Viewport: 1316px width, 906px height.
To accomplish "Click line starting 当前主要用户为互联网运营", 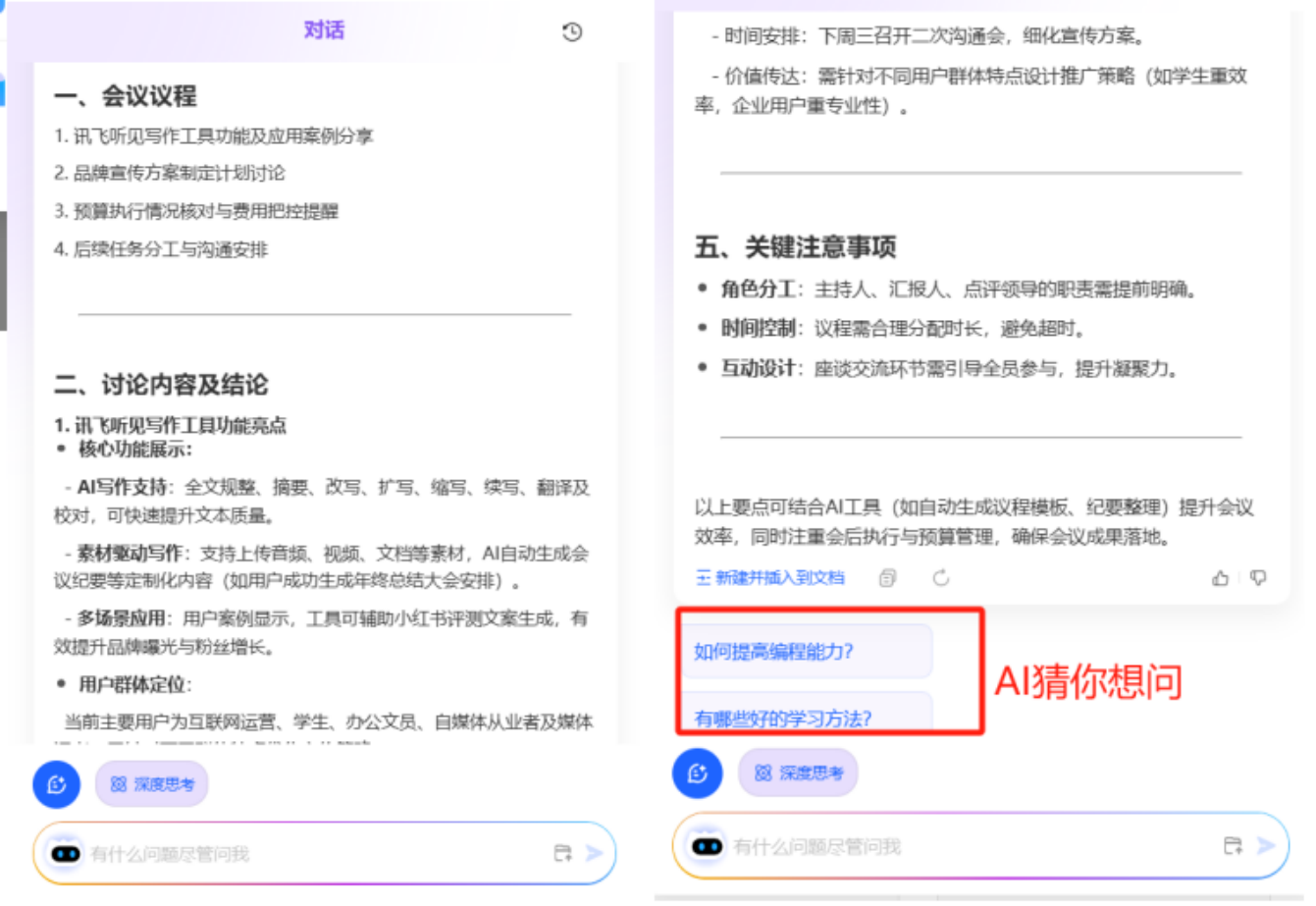I will tap(329, 722).
